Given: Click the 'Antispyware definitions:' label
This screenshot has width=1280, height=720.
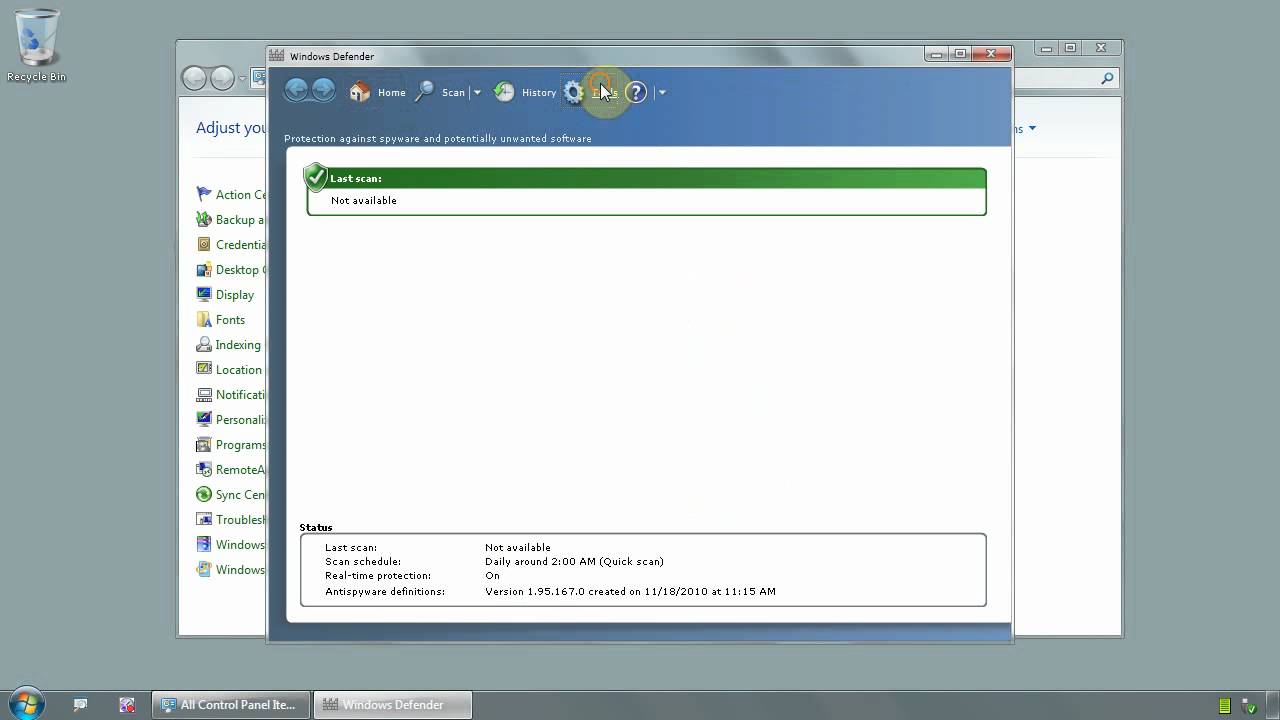Looking at the screenshot, I should [x=385, y=592].
